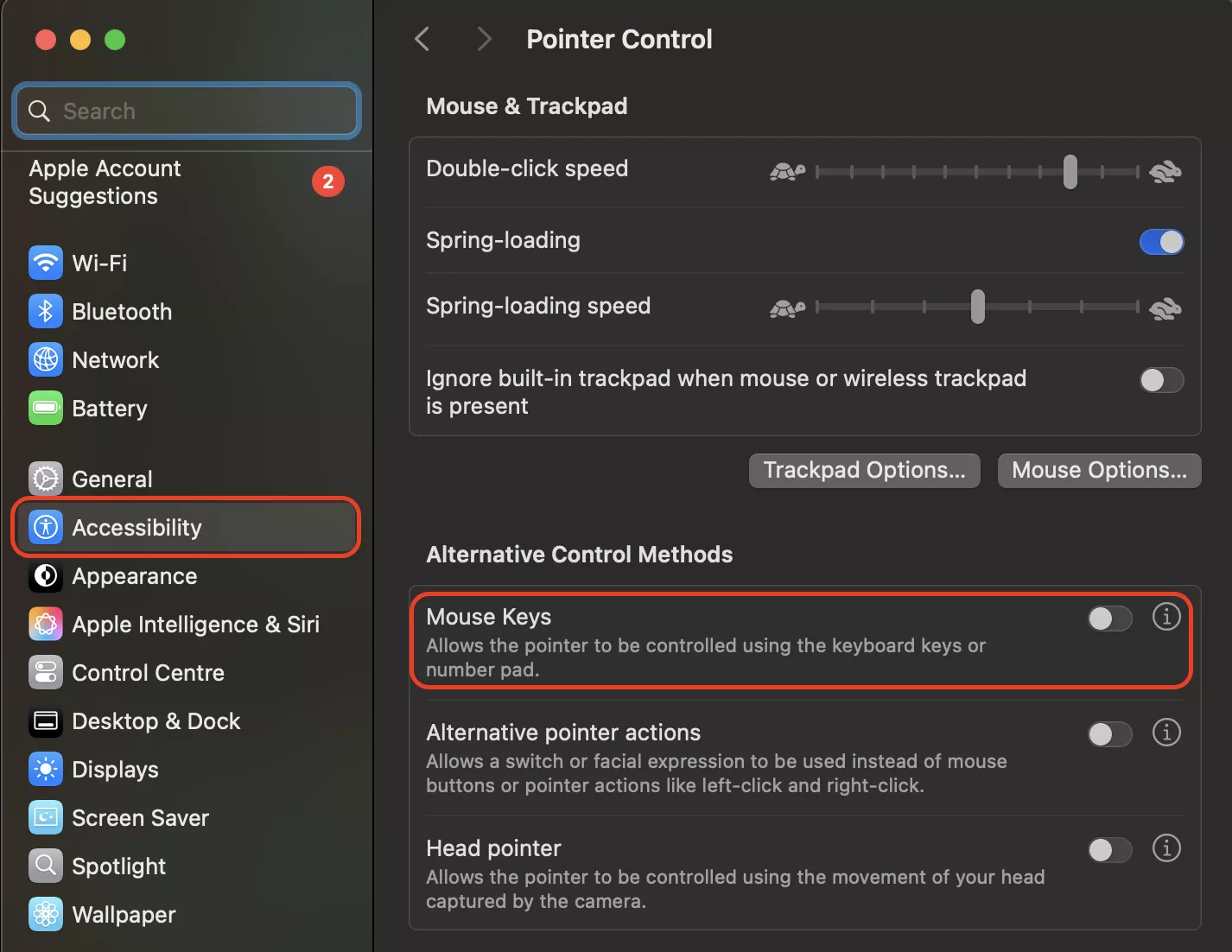Select the Network globe icon

(46, 360)
